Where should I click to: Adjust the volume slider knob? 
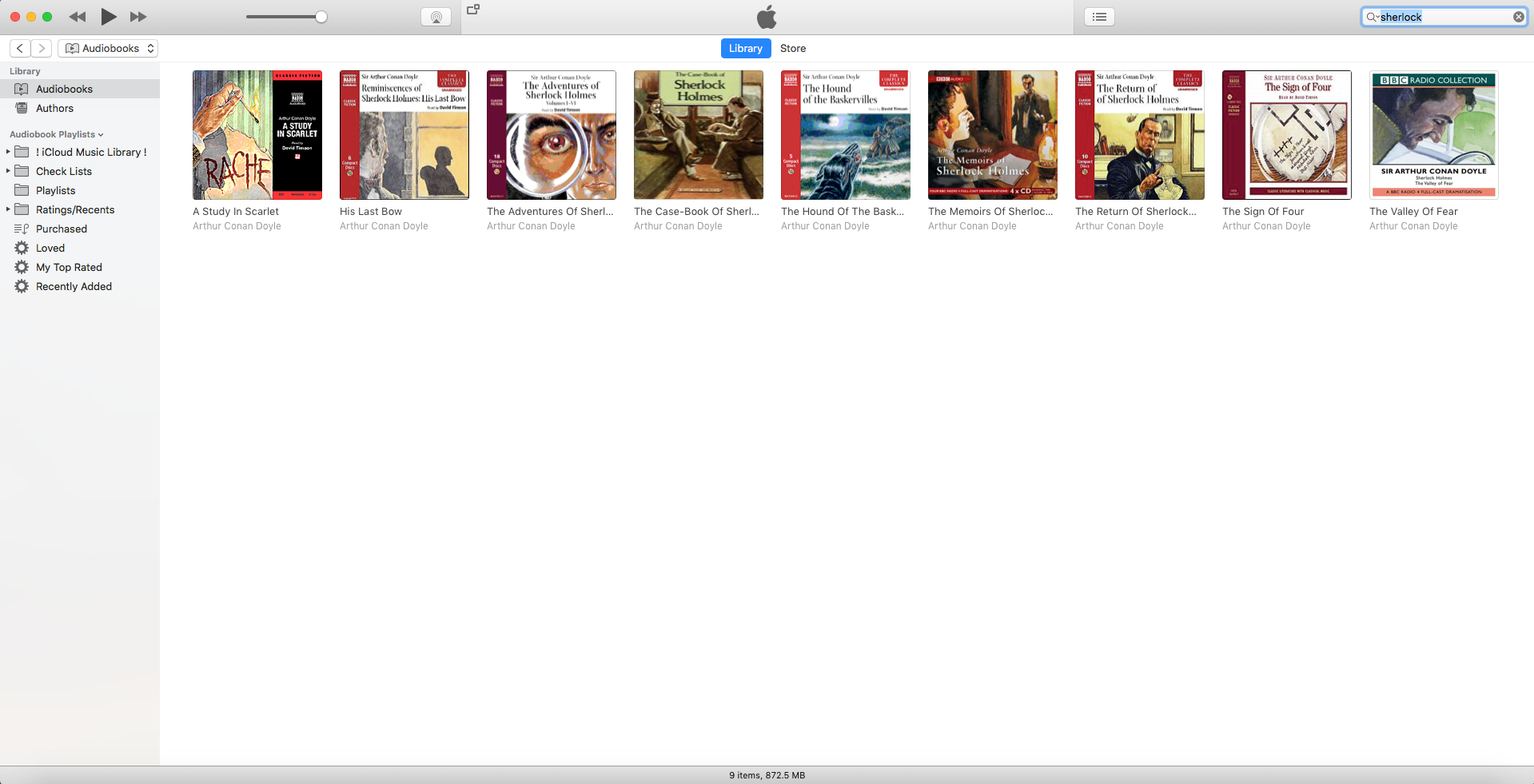point(321,17)
